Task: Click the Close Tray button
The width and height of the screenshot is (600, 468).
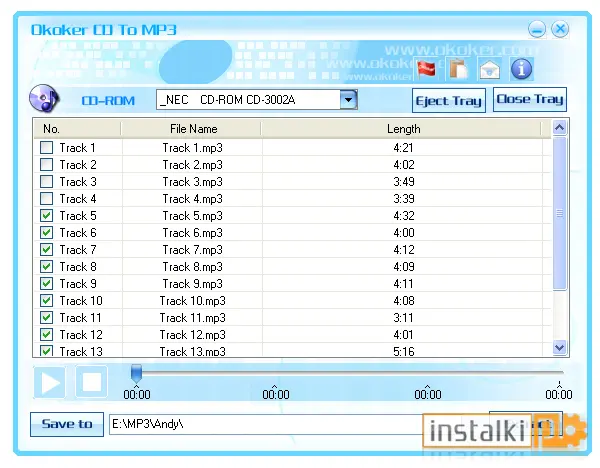Action: 530,99
